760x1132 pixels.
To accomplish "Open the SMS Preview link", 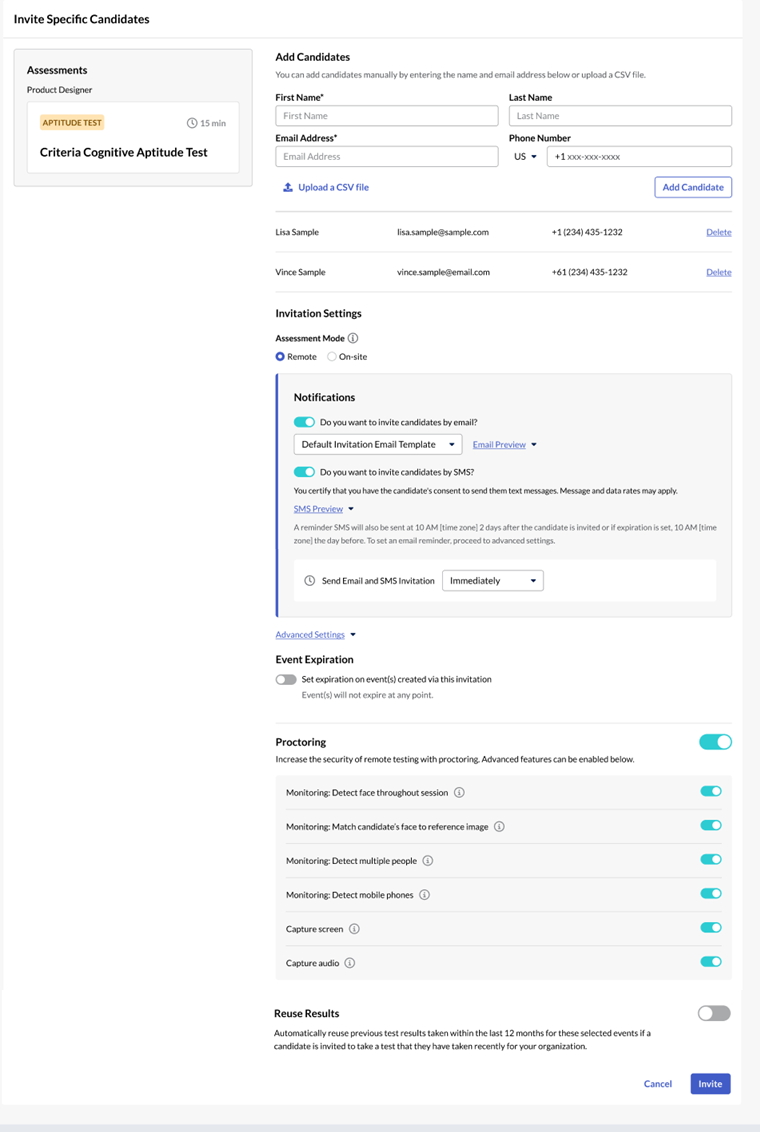I will click(318, 509).
